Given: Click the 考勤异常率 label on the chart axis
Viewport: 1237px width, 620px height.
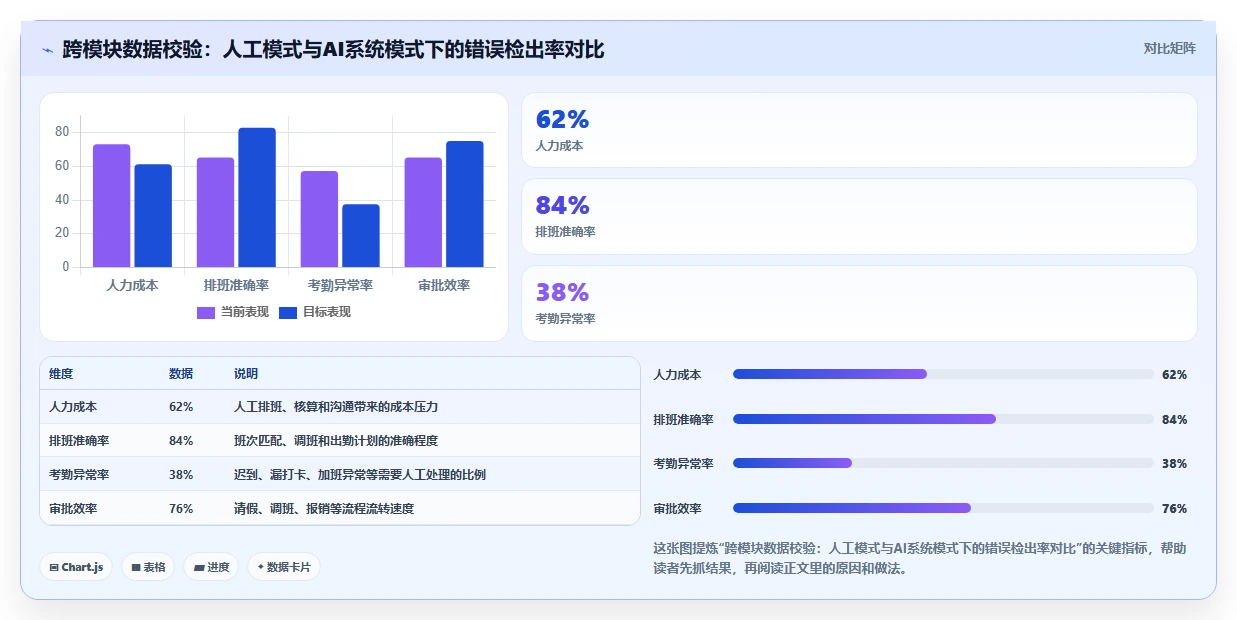Looking at the screenshot, I should [340, 285].
